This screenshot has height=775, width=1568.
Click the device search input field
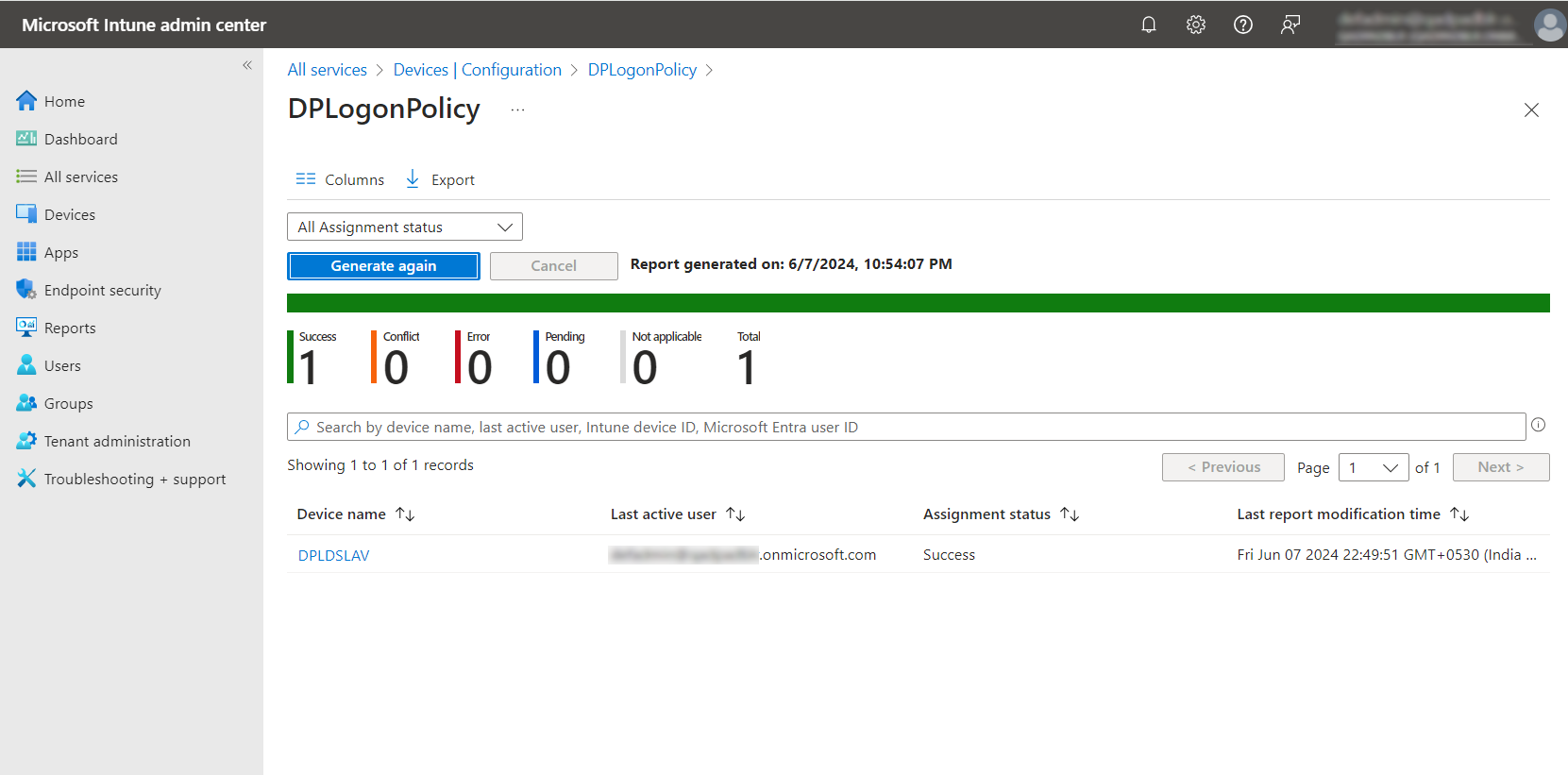906,427
